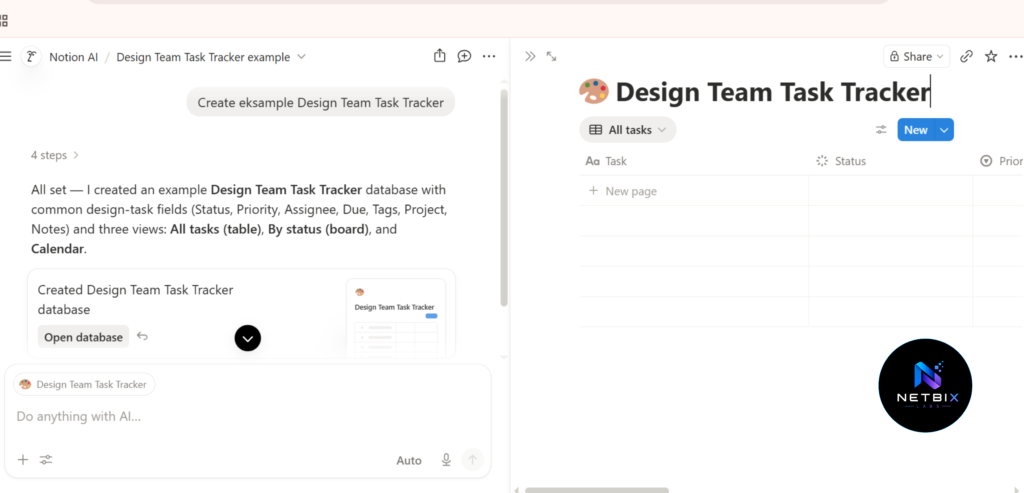Click the database preview thumbnail

pyautogui.click(x=396, y=318)
